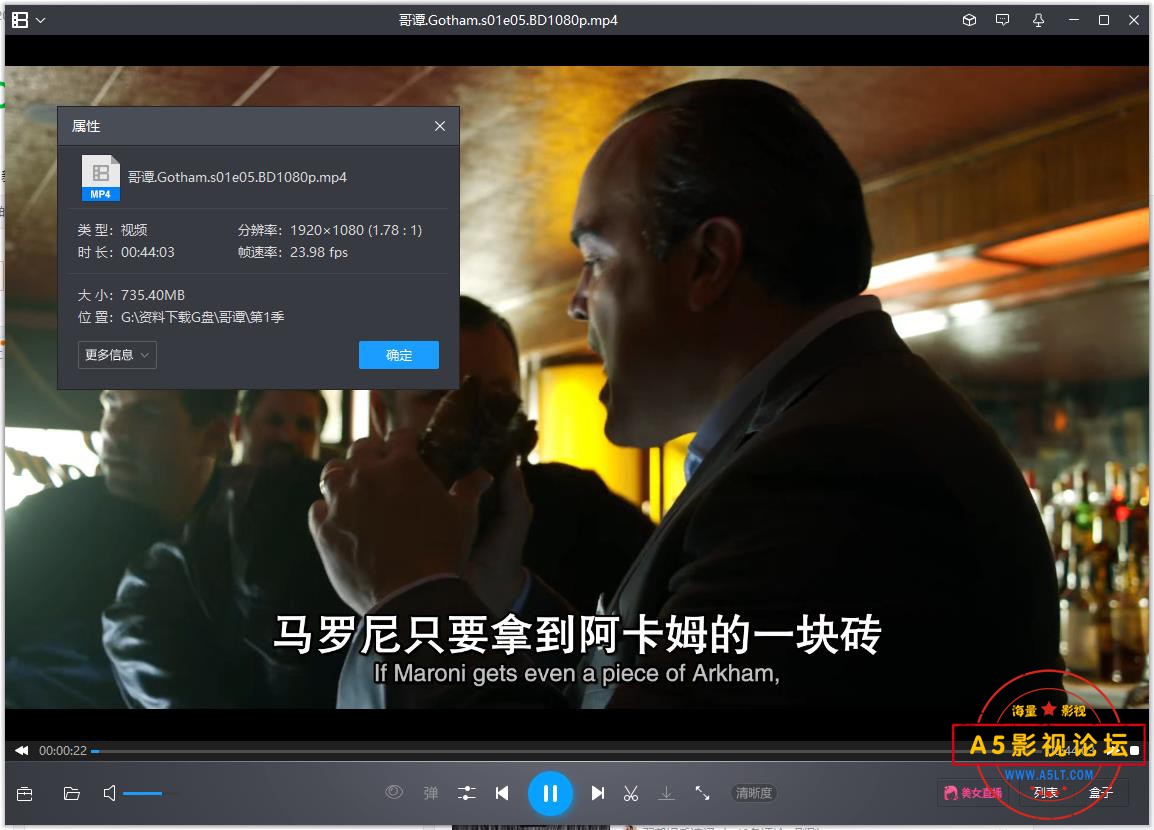Click the rewind arrow beside elapsed time
Screen dimensions: 1154x830
[x=22, y=751]
